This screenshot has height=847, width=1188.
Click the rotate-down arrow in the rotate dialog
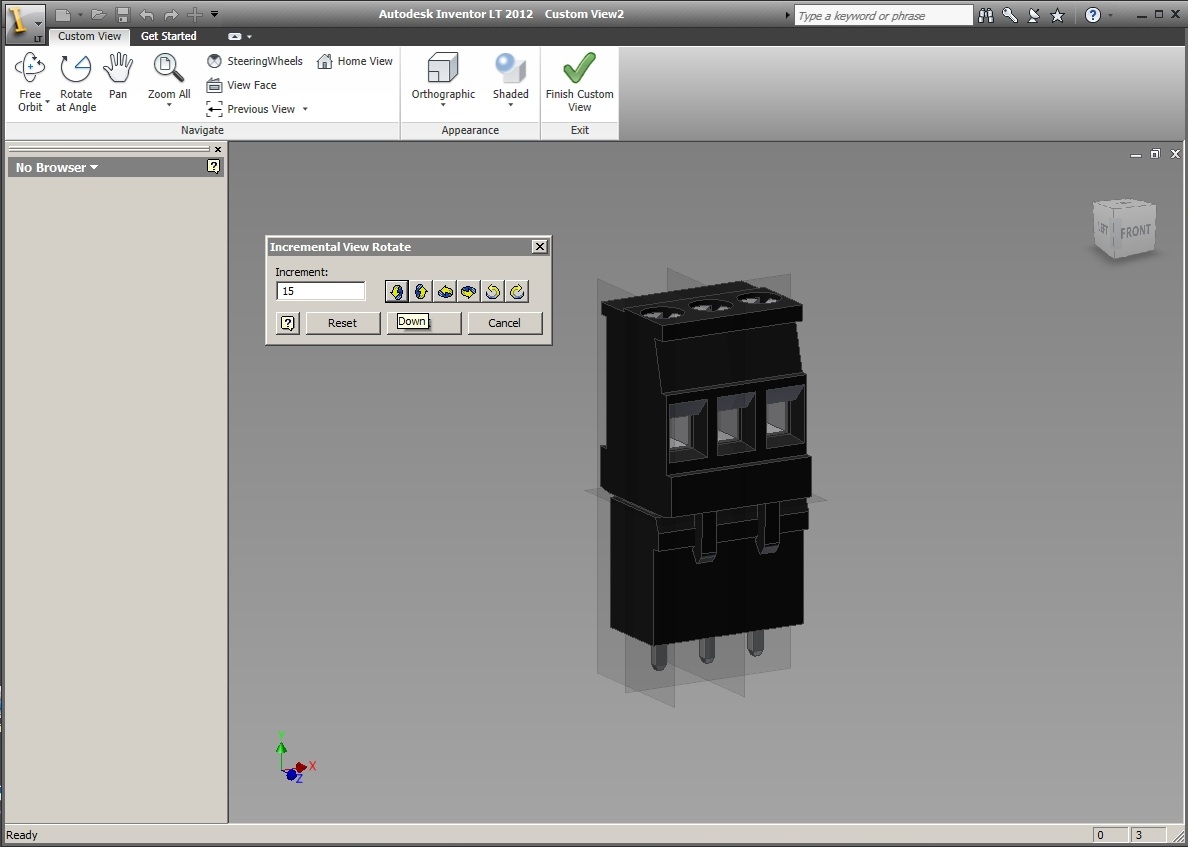tap(397, 291)
